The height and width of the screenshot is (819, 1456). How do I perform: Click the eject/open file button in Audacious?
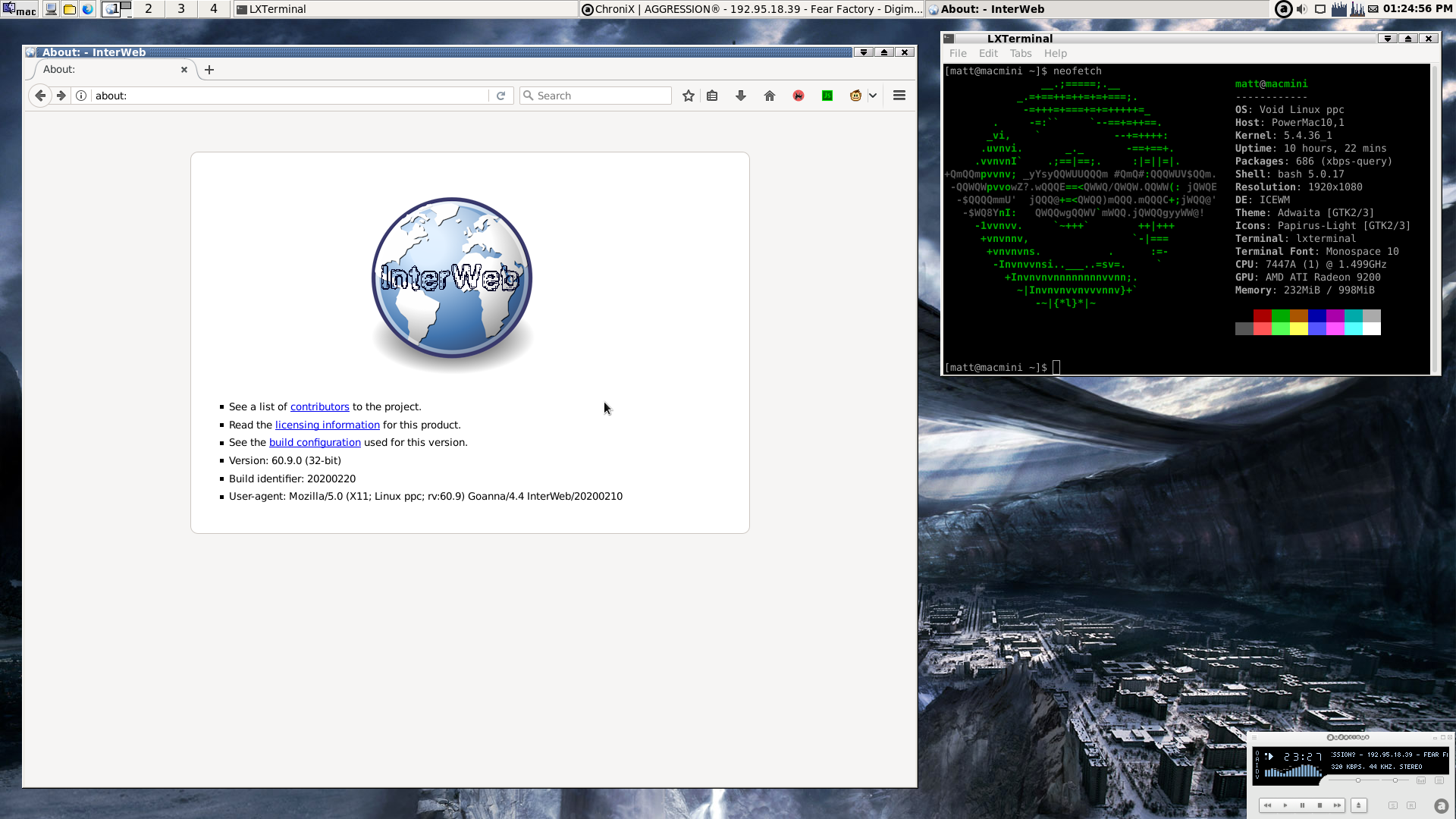(1359, 805)
